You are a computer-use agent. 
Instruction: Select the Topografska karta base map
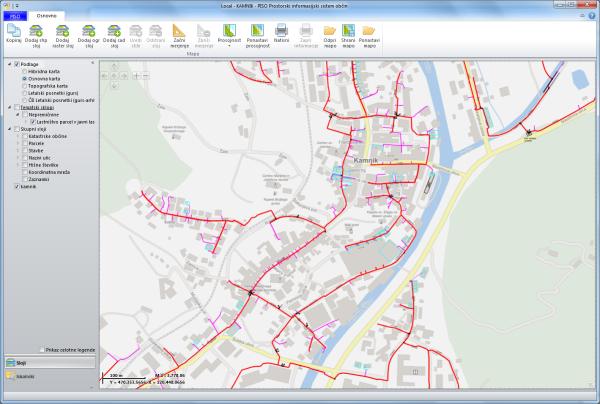24,86
